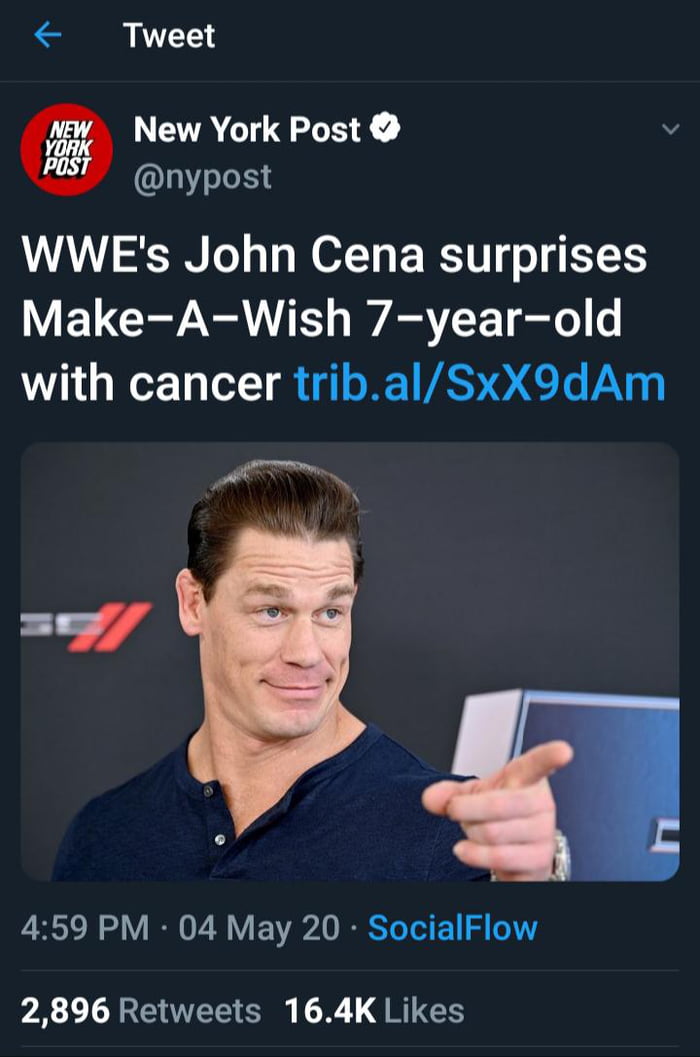Select the tweet text about John Cena
The image size is (700, 1057).
[343, 320]
